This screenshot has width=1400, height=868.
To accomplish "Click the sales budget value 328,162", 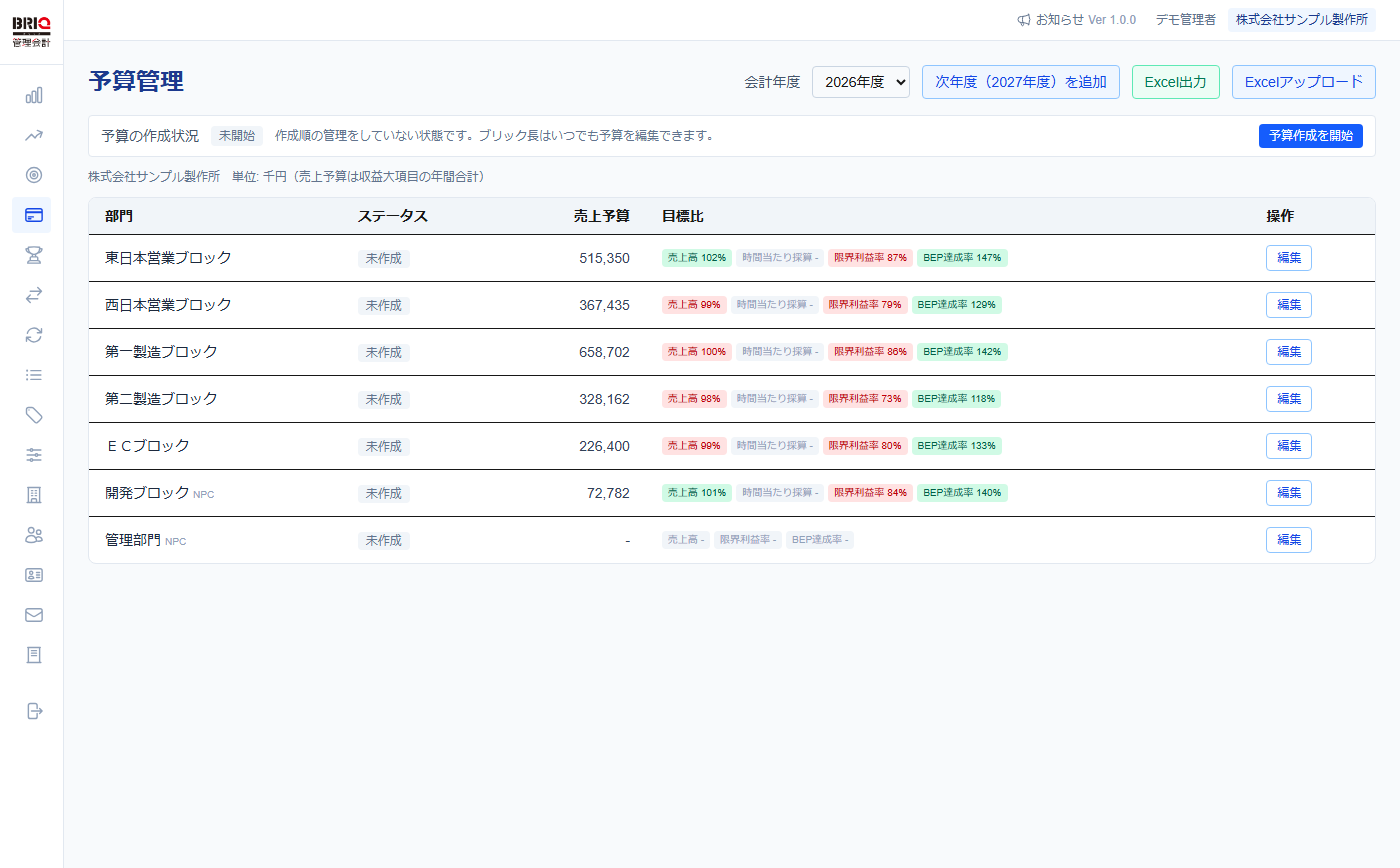I will click(604, 399).
